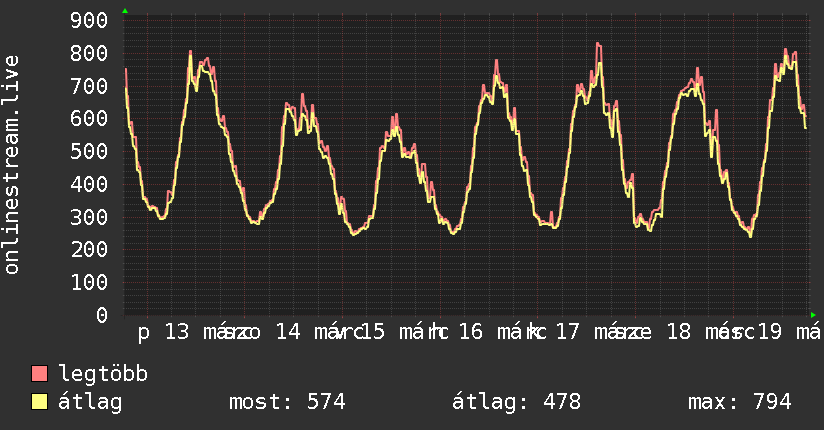The width and height of the screenshot is (824, 430).
Task: Click the 900 y-axis label
Action: click(x=89, y=21)
